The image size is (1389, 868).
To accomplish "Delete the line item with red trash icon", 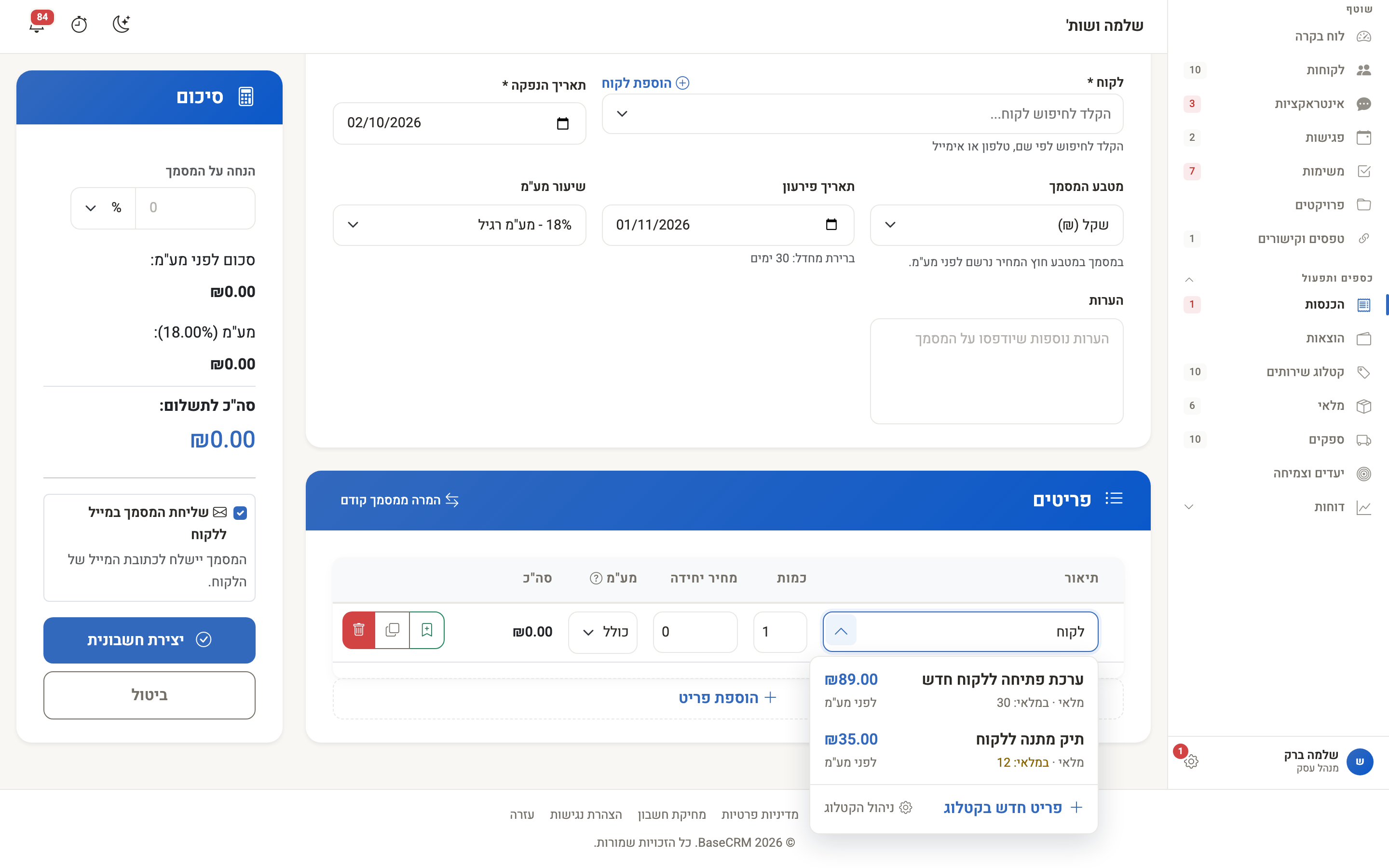I will [359, 630].
